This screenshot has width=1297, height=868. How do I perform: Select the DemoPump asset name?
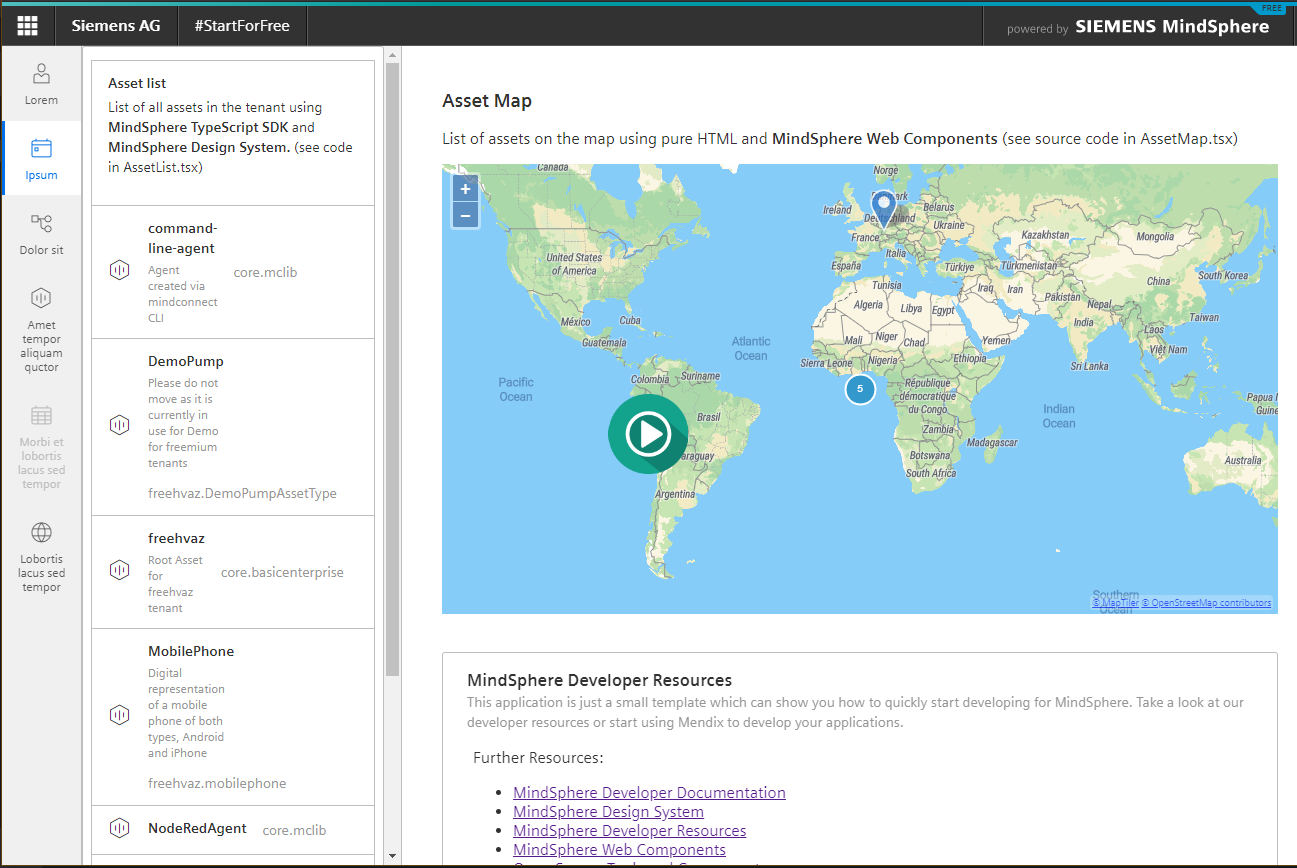point(186,361)
